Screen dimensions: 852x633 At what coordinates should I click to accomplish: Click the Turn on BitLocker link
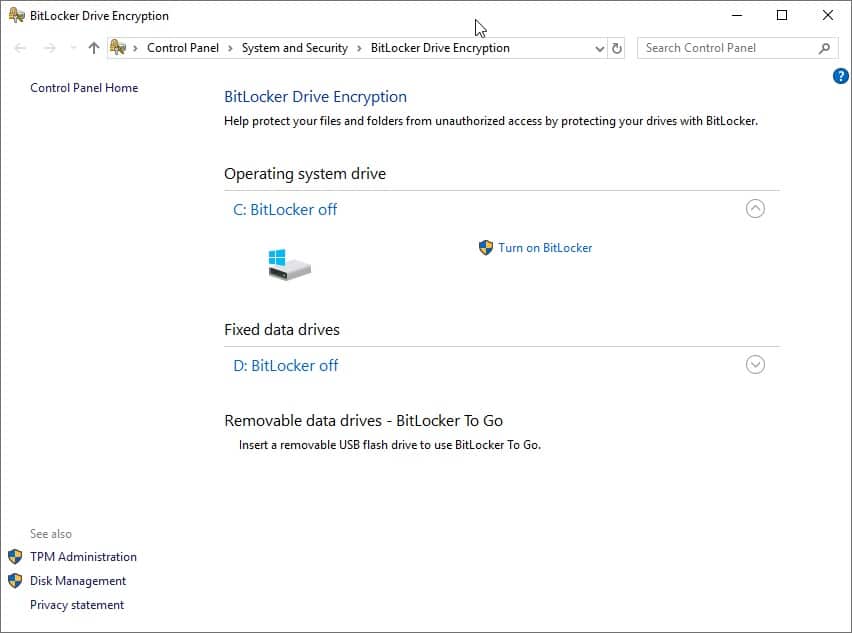click(545, 248)
